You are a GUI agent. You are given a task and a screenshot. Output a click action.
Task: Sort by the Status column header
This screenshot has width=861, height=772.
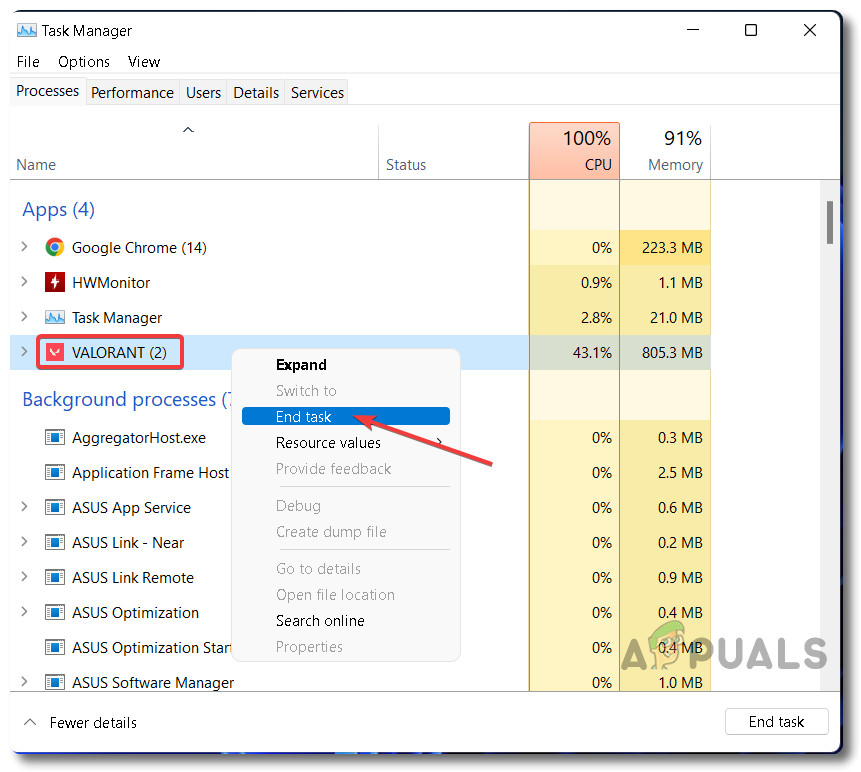[454, 152]
